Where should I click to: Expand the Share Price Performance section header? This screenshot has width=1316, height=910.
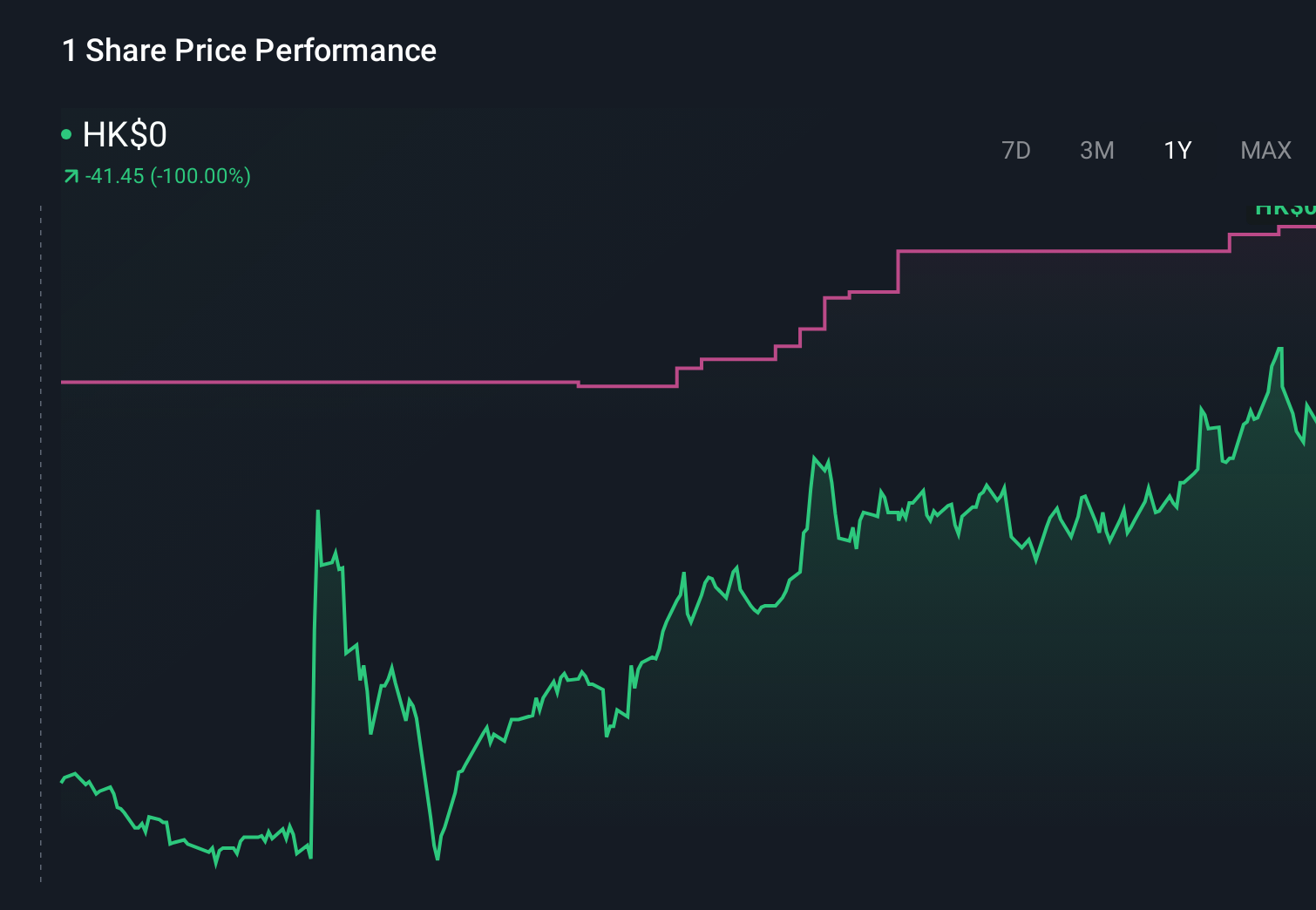[248, 51]
